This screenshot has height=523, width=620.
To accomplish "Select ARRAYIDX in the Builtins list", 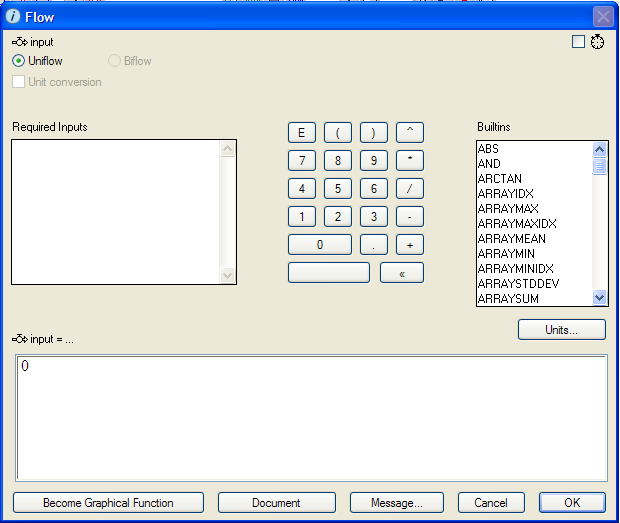I will point(506,194).
